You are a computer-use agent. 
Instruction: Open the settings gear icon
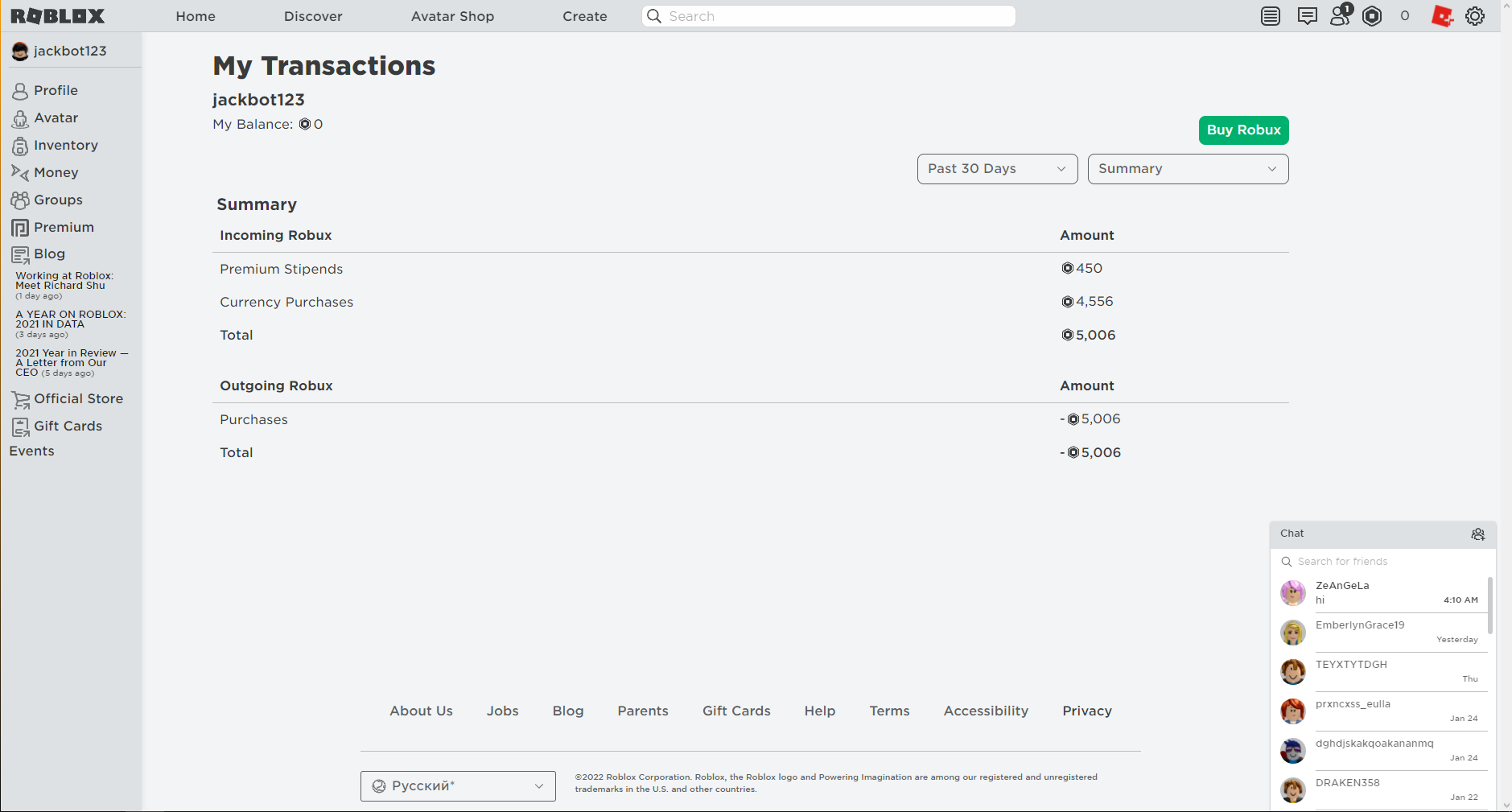1475,16
